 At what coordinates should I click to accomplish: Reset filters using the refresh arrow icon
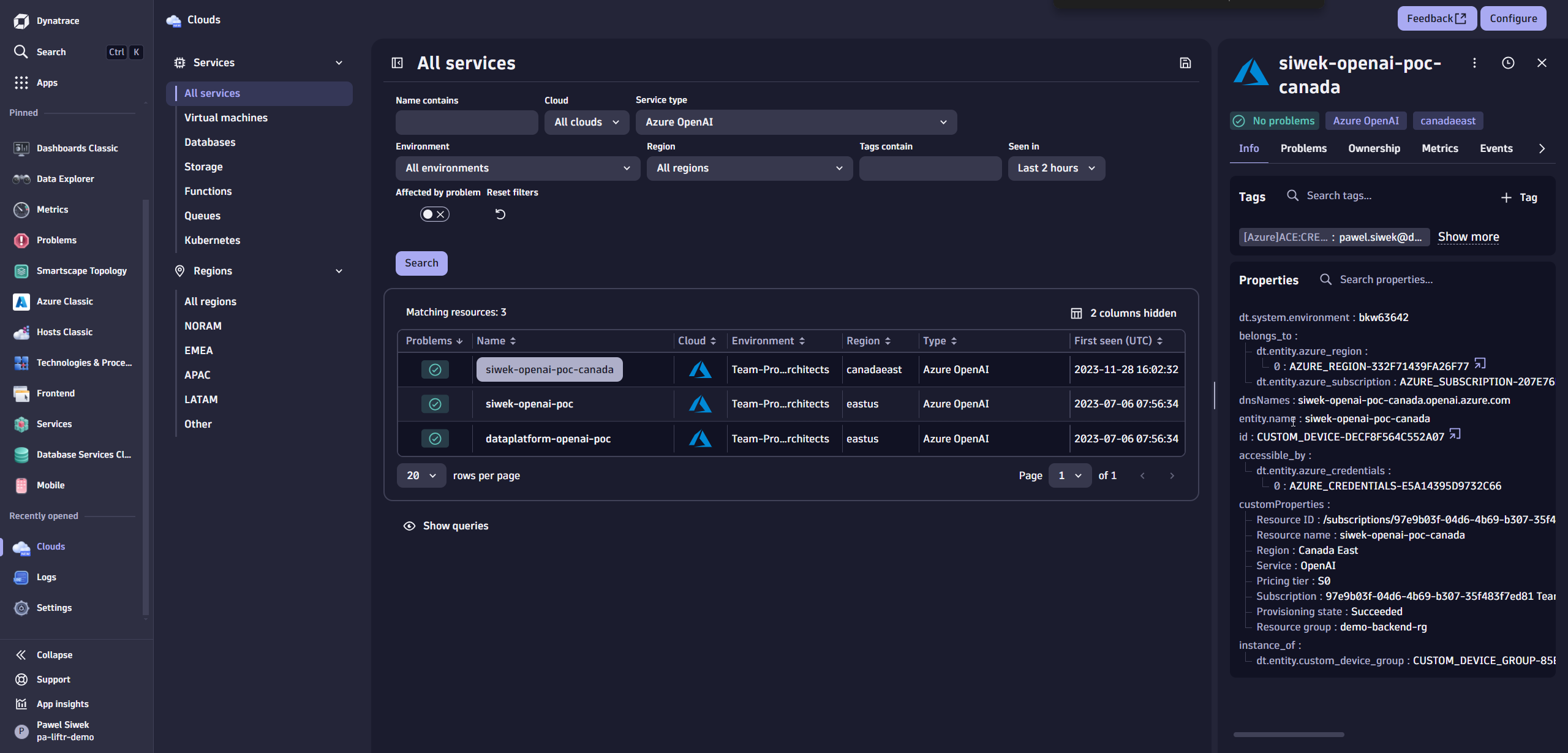[x=500, y=214]
